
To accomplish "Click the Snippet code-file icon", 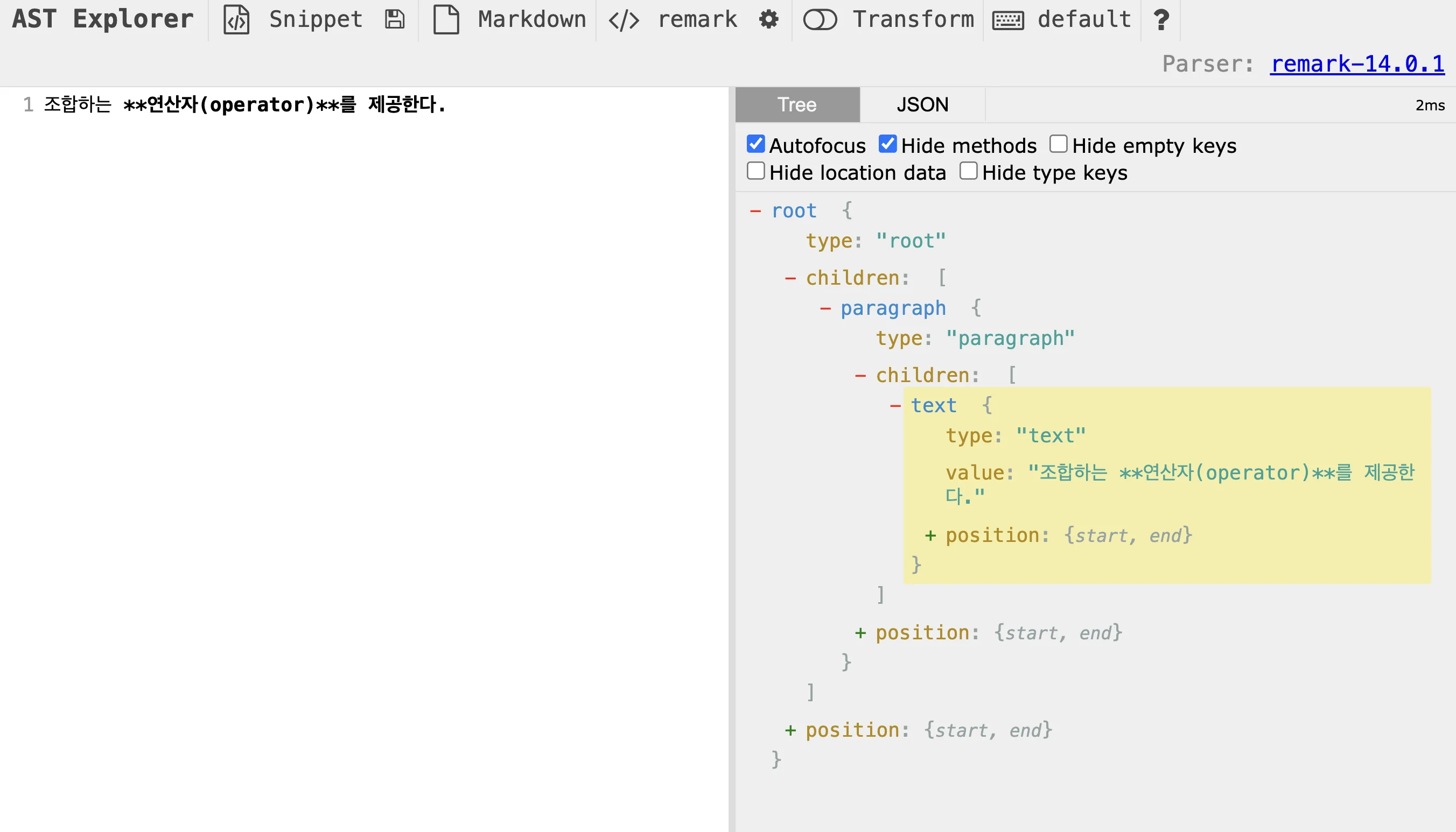I will point(236,20).
